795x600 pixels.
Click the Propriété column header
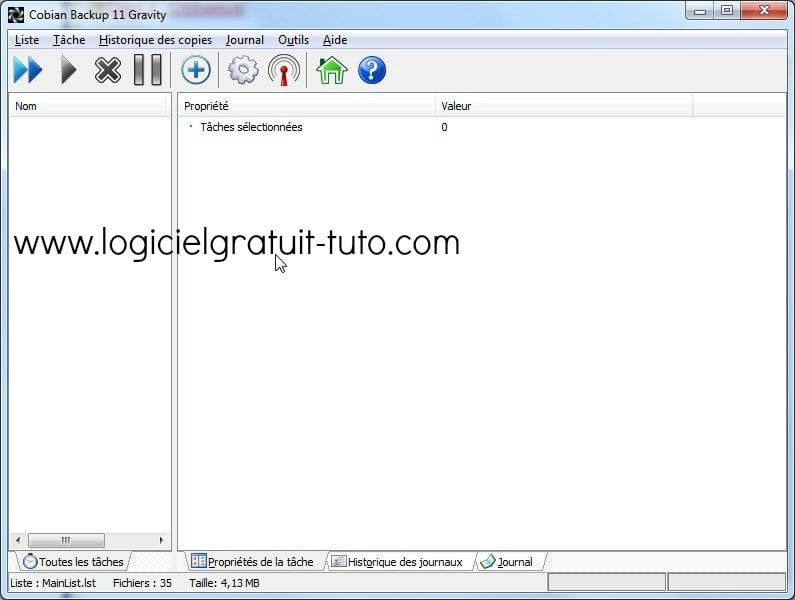pos(307,107)
